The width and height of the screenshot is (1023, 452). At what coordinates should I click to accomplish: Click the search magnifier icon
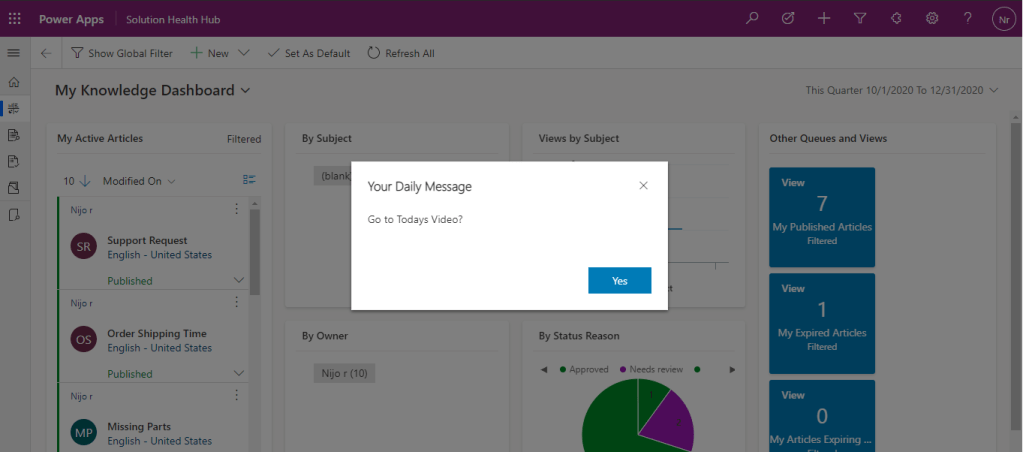(752, 19)
